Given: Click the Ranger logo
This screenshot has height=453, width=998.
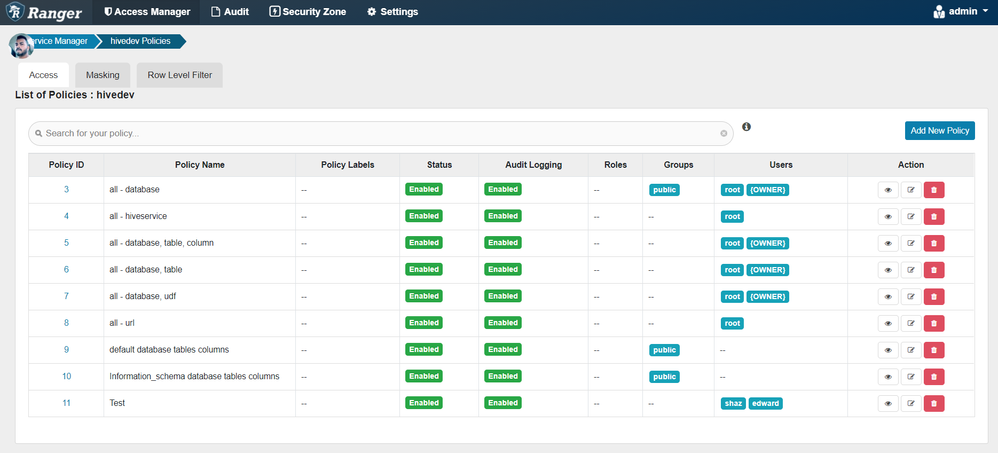Looking at the screenshot, I should click(43, 12).
